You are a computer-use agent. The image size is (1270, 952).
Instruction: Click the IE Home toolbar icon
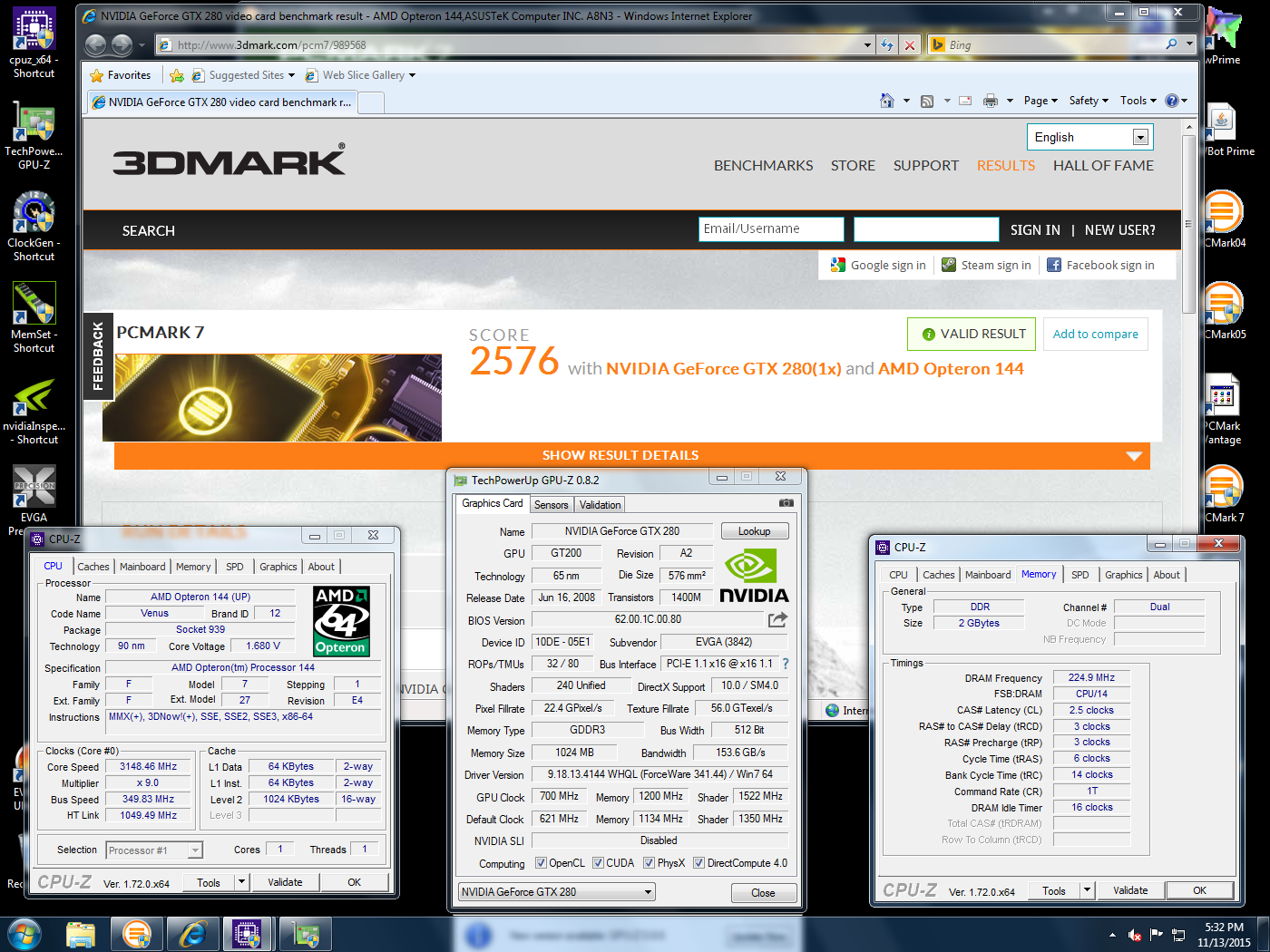click(887, 101)
